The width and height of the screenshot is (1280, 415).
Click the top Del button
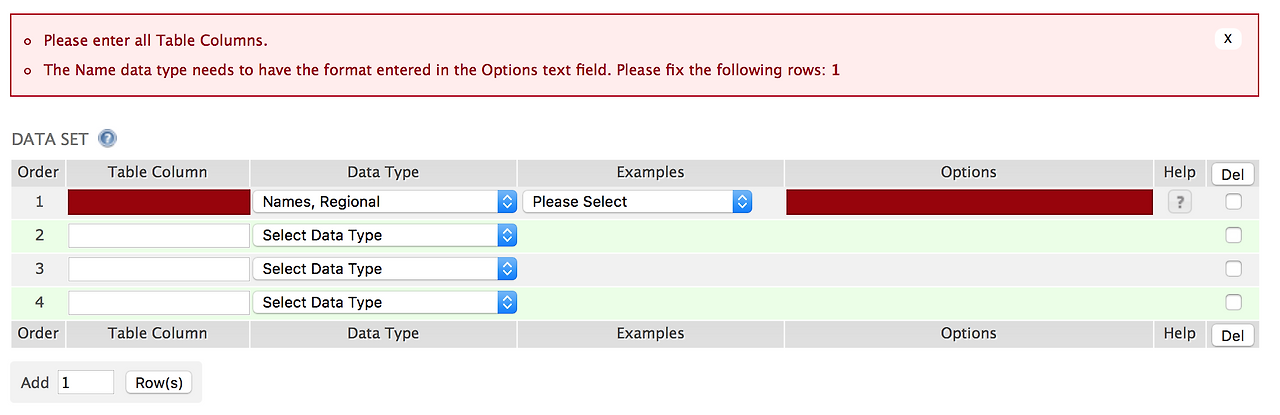(1232, 174)
